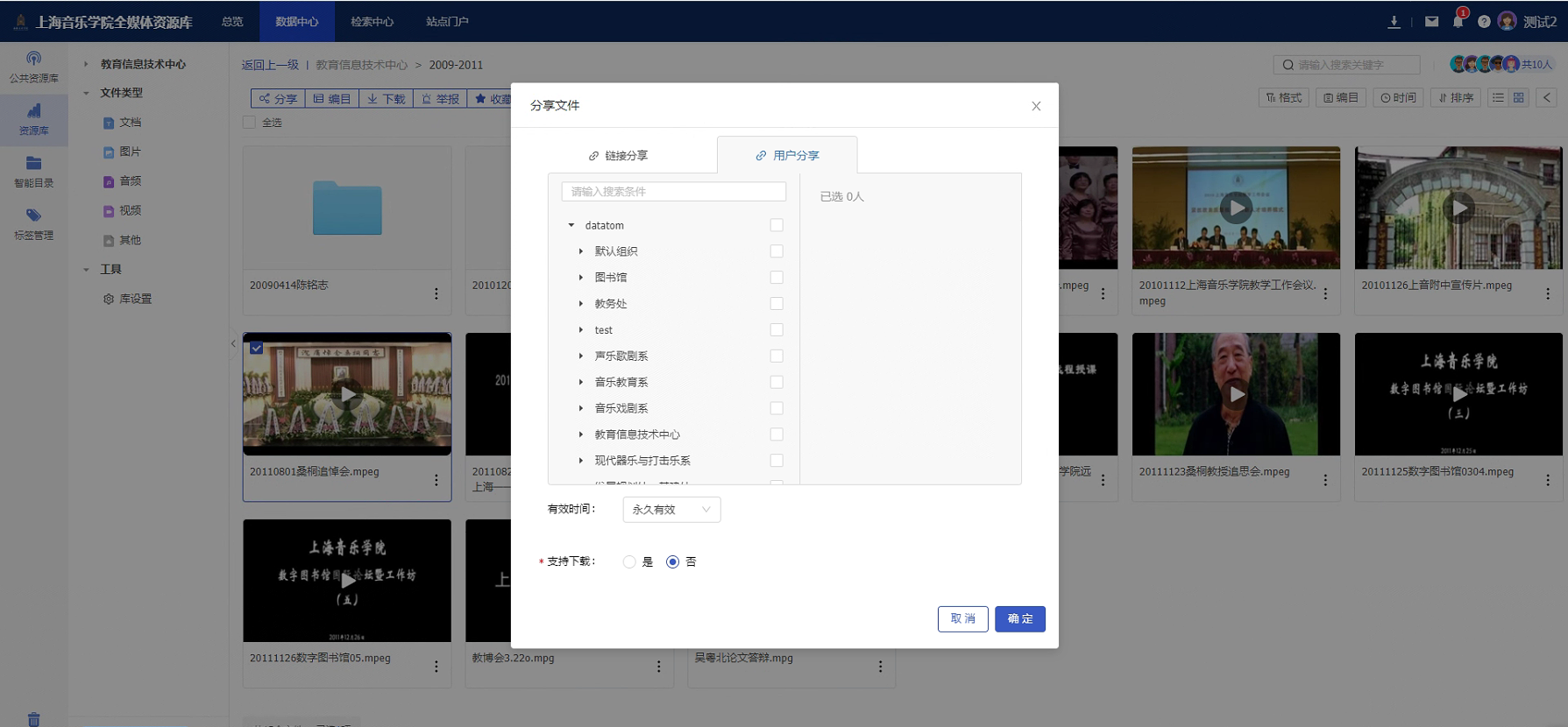Open the 公共资源库 sidebar icon
1568x727 pixels.
(33, 67)
